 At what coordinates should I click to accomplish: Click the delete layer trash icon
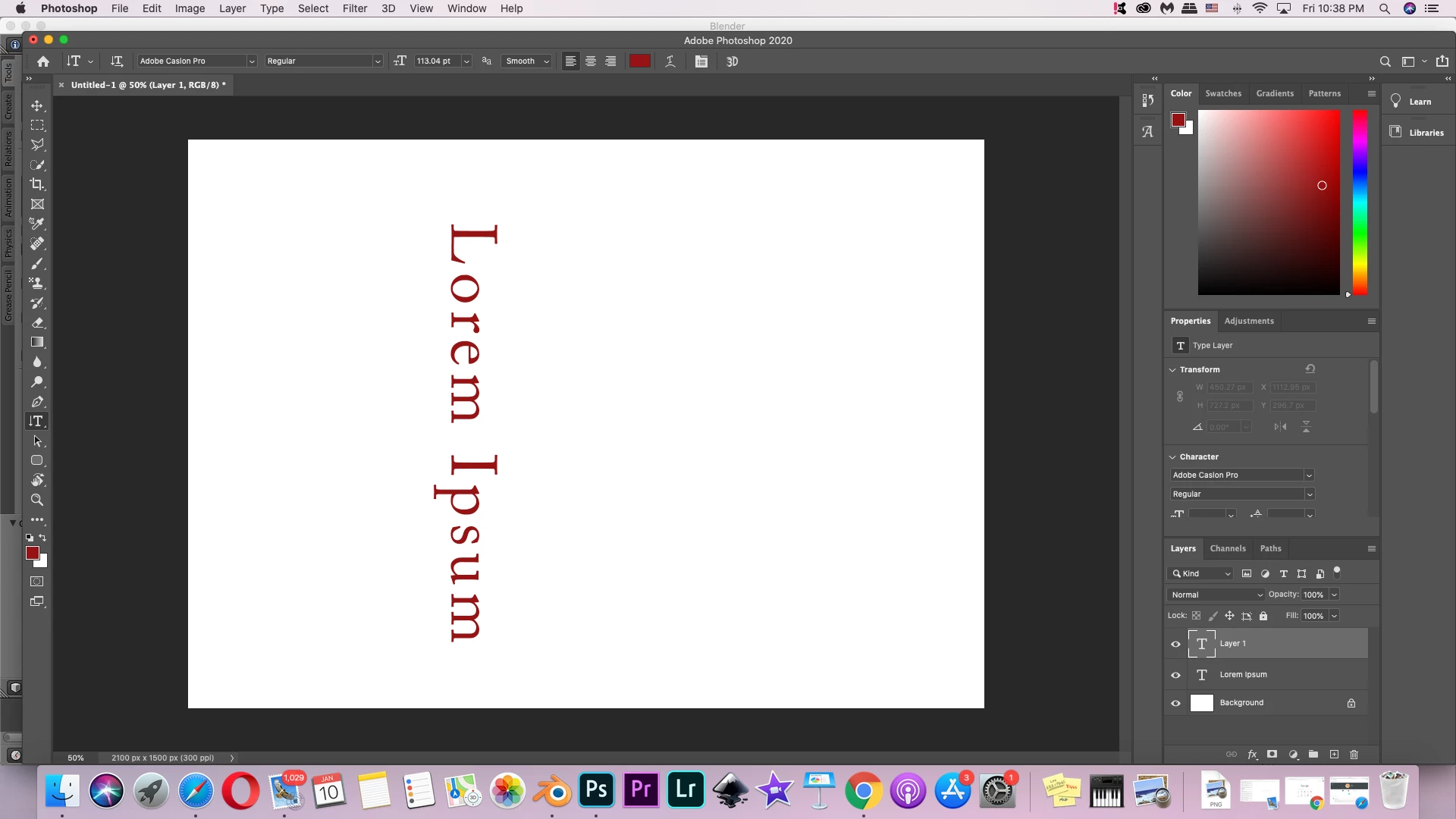[1354, 755]
